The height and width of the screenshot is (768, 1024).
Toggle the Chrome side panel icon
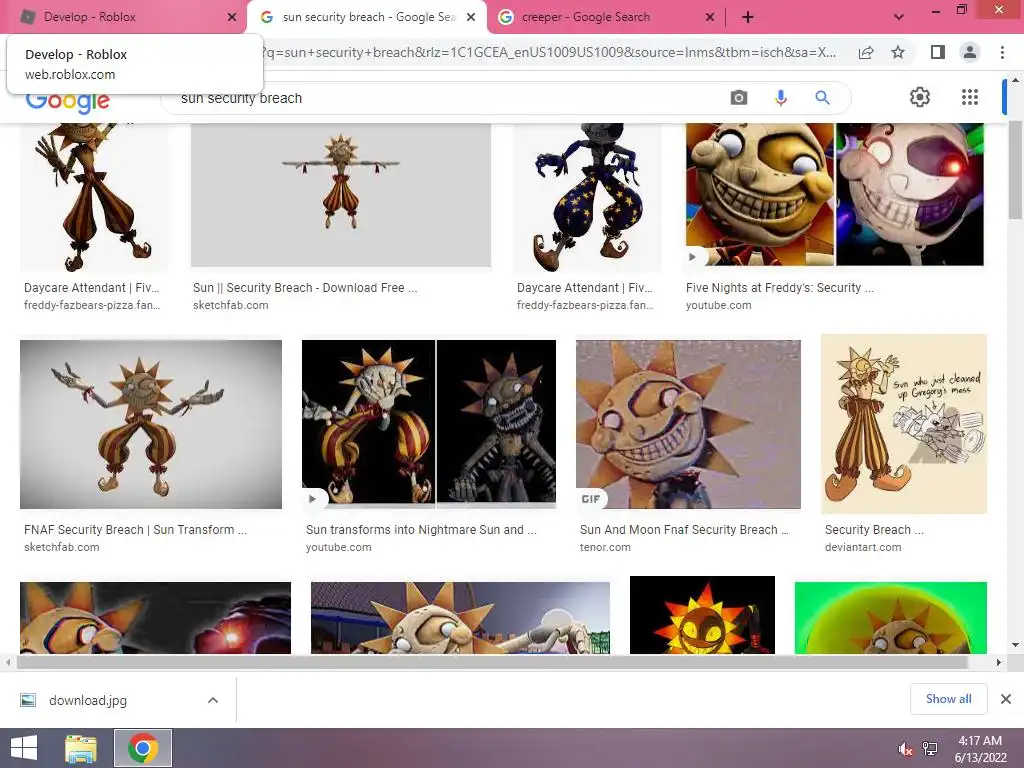[x=938, y=52]
